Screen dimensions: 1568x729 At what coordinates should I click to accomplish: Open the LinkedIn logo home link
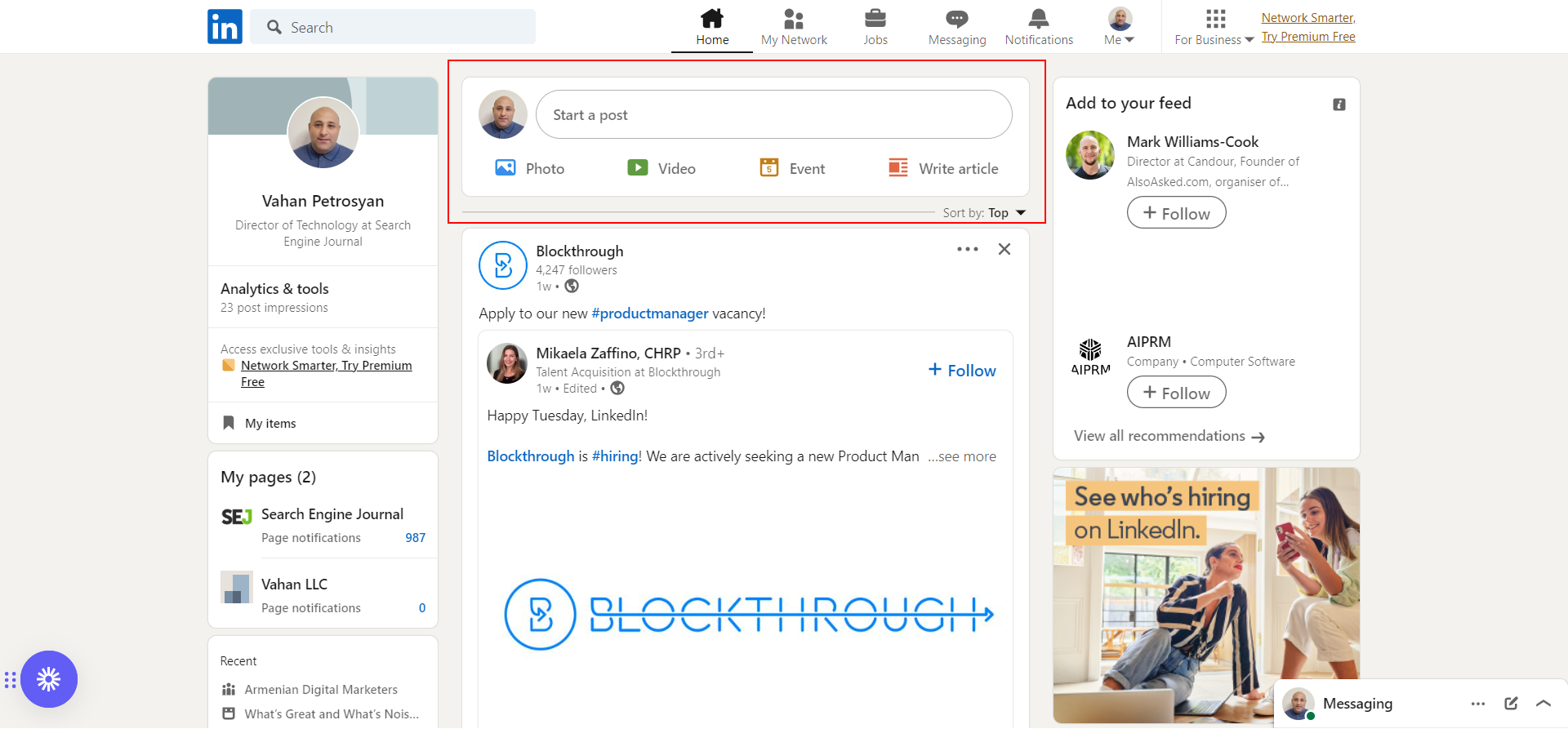225,27
